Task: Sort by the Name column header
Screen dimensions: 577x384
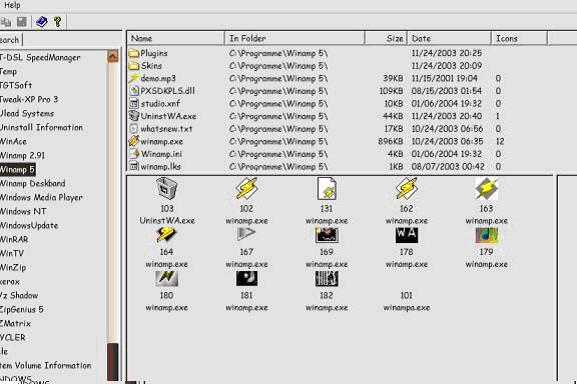Action: click(x=176, y=38)
